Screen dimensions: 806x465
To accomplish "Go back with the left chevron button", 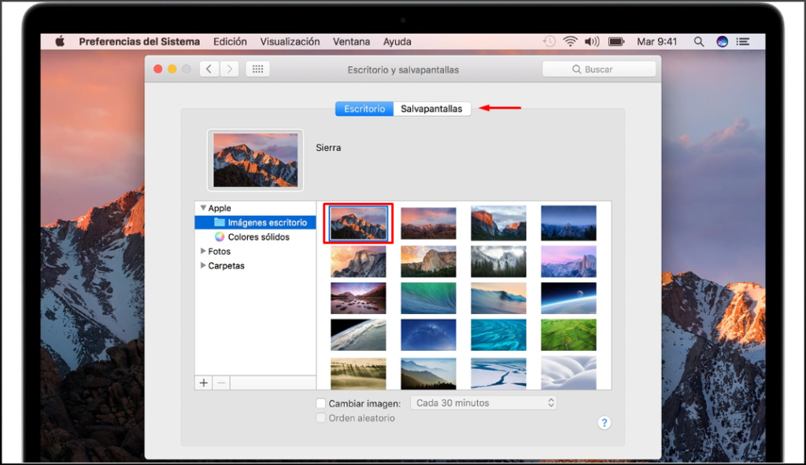I will pyautogui.click(x=209, y=69).
